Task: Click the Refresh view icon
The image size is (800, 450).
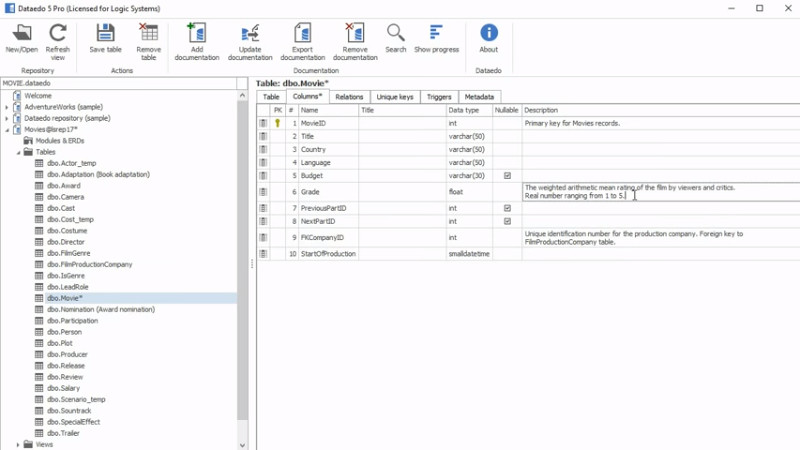Action: point(58,33)
